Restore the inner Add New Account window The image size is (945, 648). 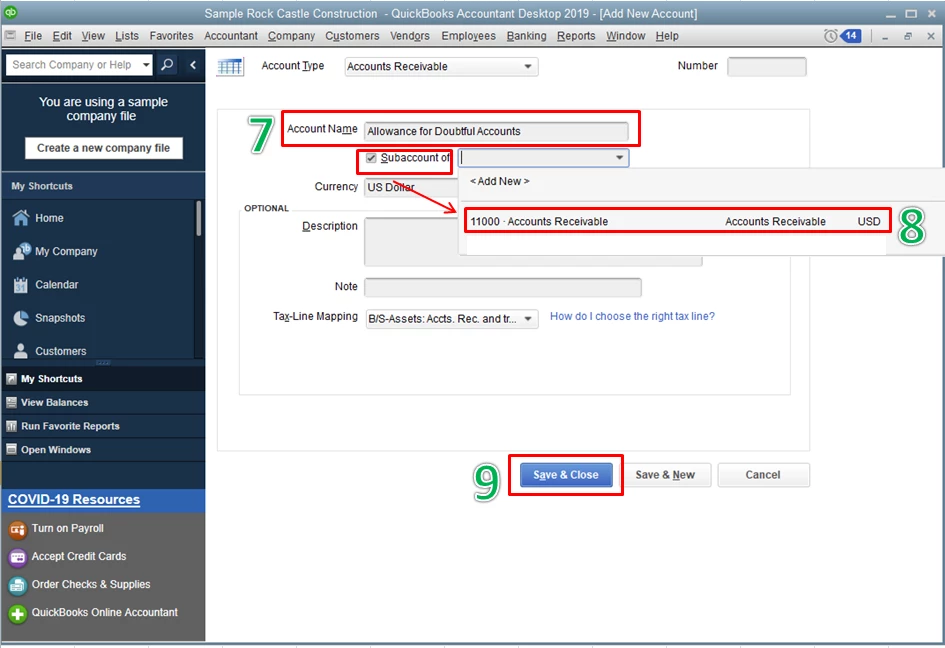[908, 36]
